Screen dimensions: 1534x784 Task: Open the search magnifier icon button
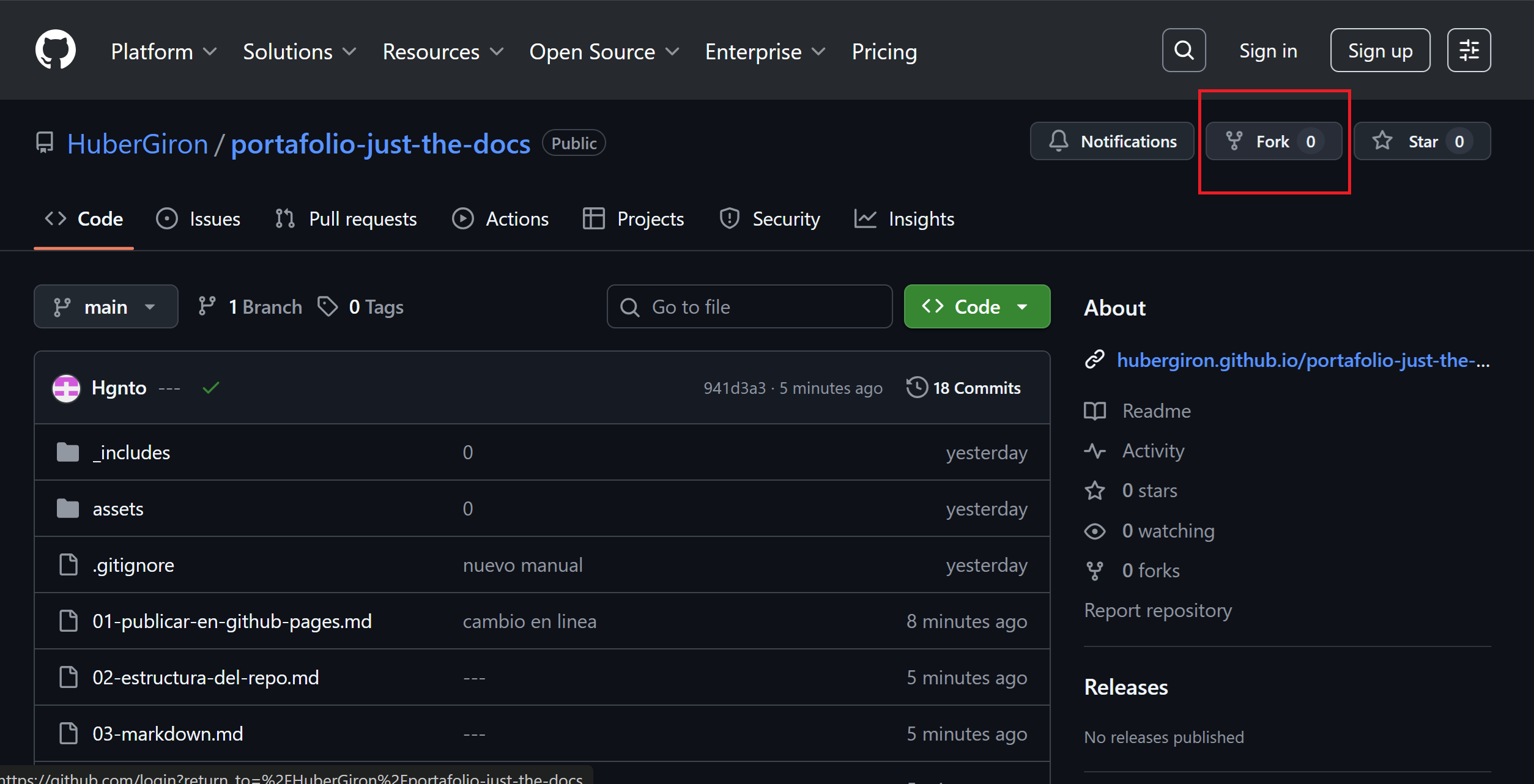[1184, 50]
